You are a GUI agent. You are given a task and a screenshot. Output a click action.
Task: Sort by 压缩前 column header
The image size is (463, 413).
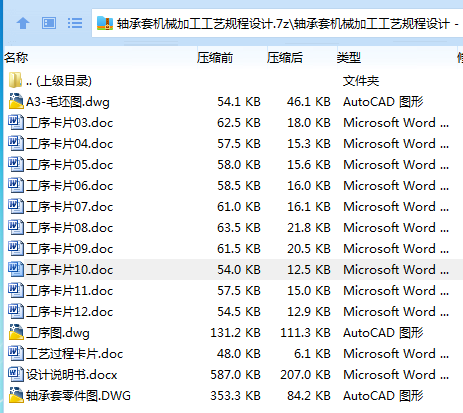coord(215,58)
